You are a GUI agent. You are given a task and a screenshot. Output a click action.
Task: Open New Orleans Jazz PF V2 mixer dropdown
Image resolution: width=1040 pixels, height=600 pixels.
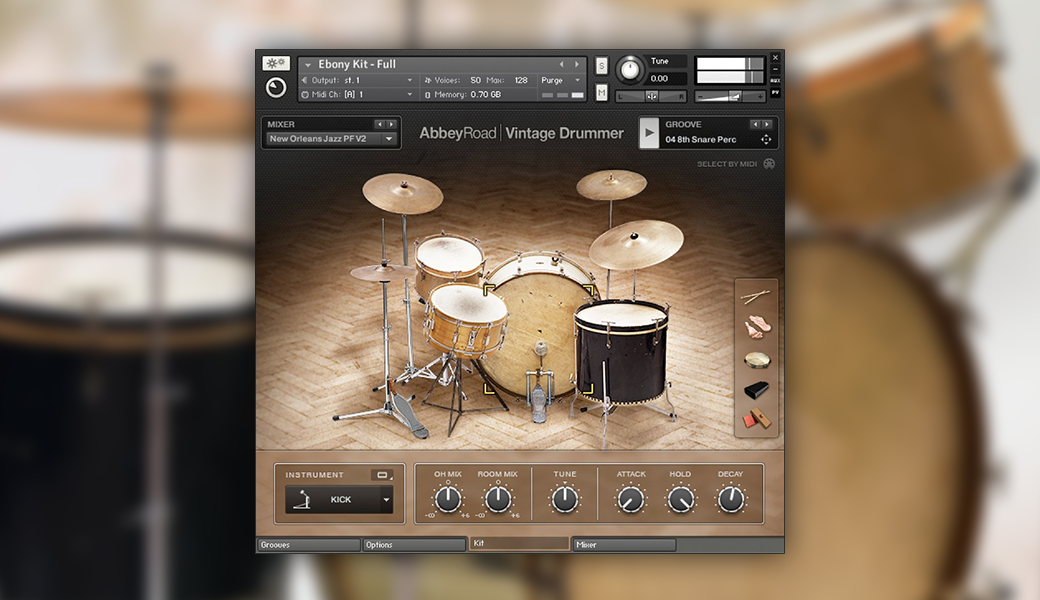pos(331,139)
